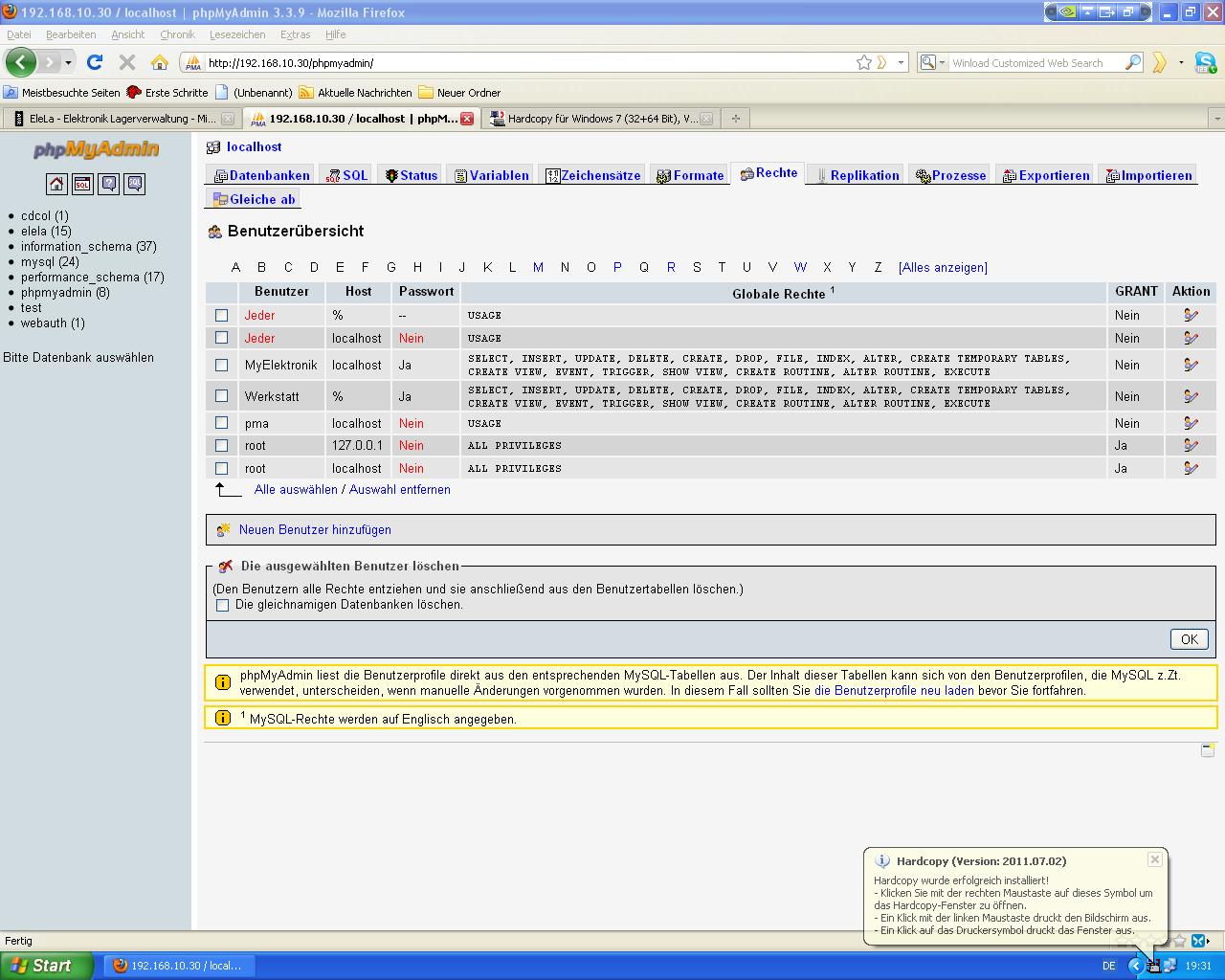This screenshot has width=1225, height=980.
Task: Open the Exportieren tab
Action: (x=1047, y=175)
